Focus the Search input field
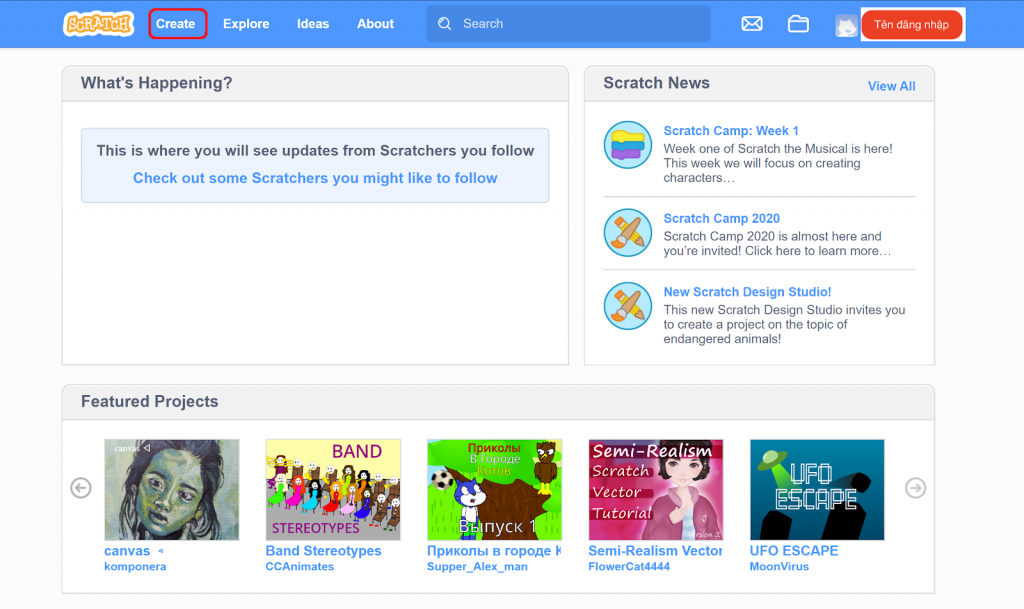 coord(568,23)
